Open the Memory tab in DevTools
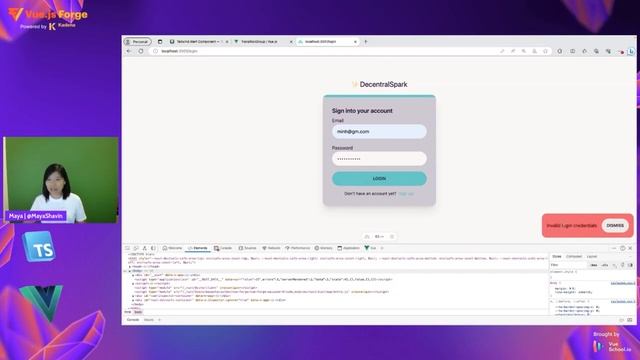640x360 pixels. 323,248
